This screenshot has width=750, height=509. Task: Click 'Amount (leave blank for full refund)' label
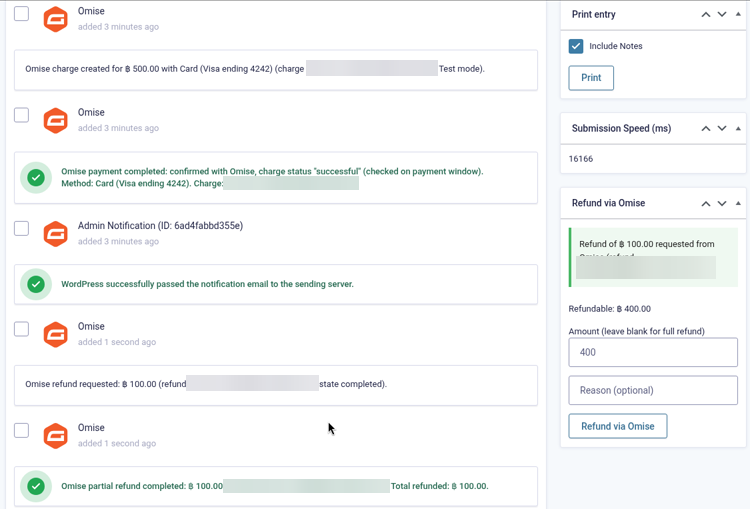[x=636, y=332]
